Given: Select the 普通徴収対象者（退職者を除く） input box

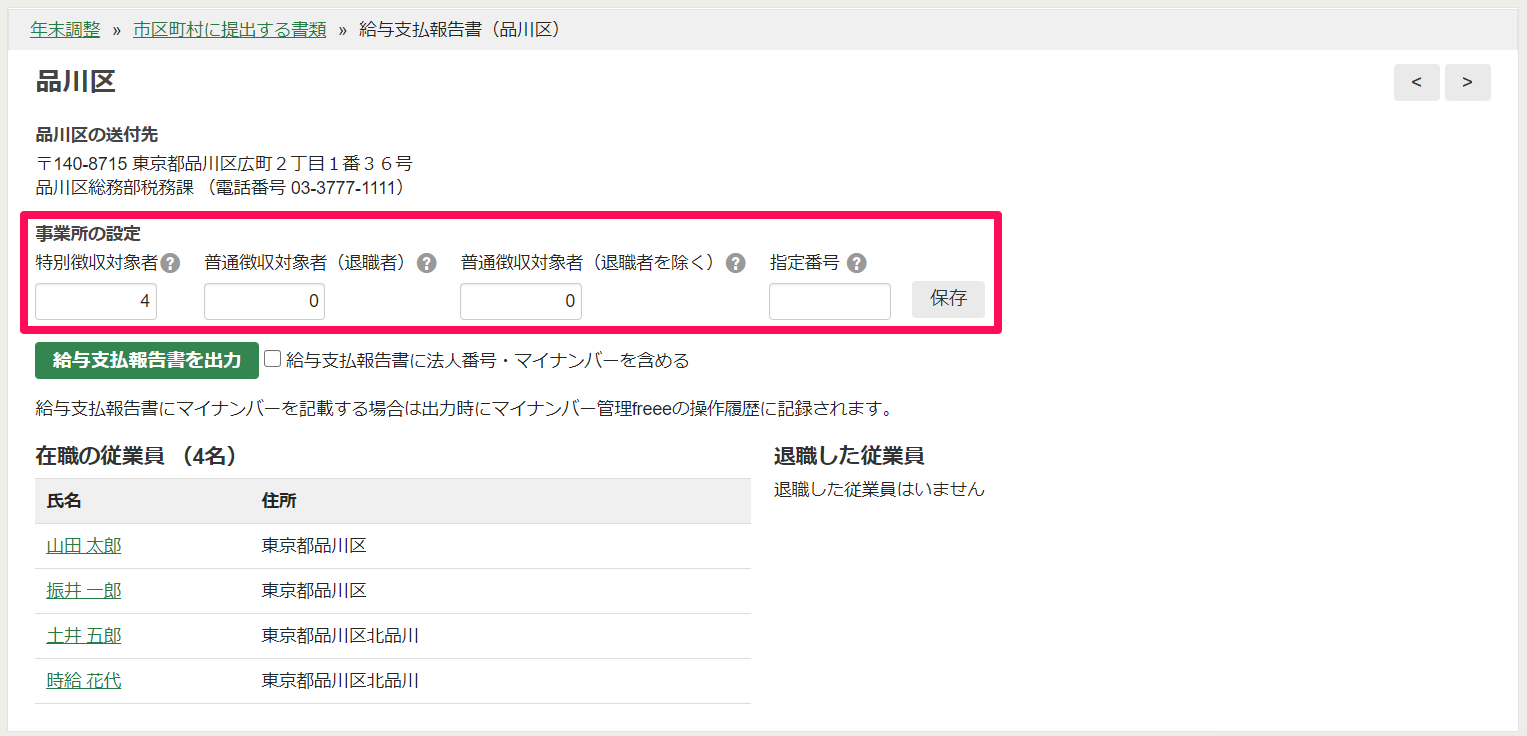Looking at the screenshot, I should pos(520,301).
